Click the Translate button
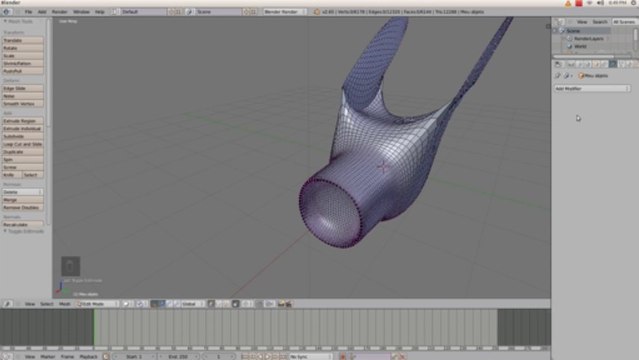Image resolution: width=639 pixels, height=360 pixels. coord(23,40)
